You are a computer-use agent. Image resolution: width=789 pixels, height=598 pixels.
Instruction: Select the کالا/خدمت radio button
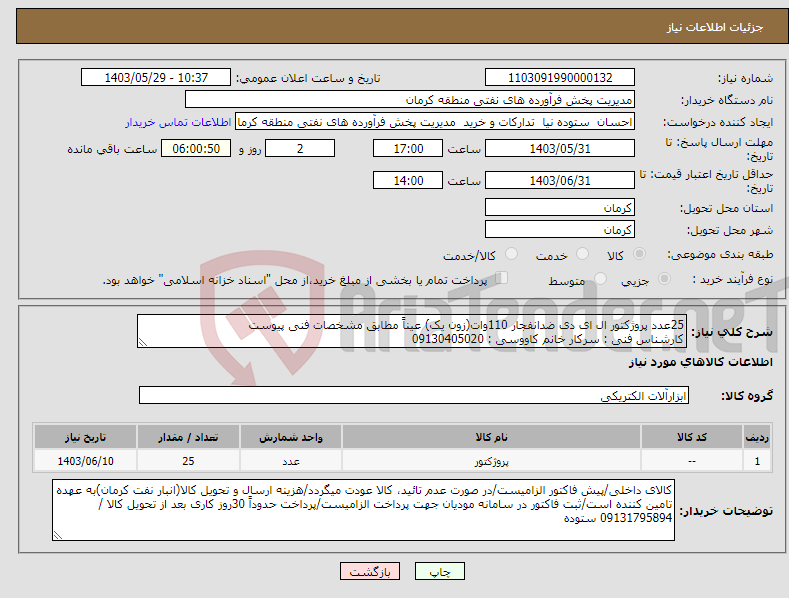(x=511, y=254)
